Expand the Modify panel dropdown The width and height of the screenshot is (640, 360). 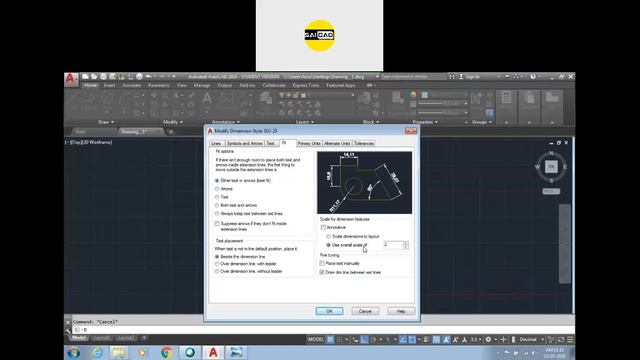point(173,122)
